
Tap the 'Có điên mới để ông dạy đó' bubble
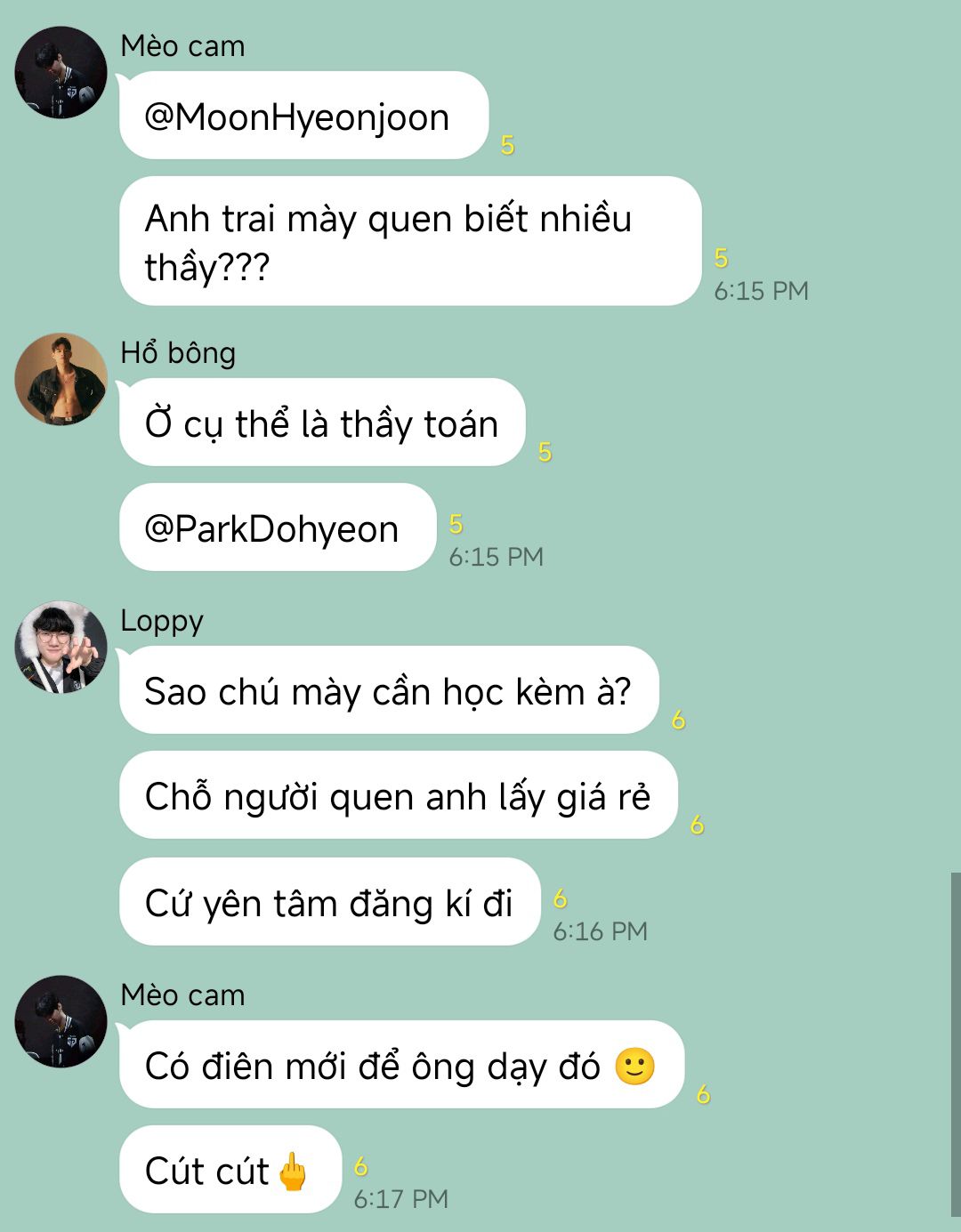coord(402,1065)
